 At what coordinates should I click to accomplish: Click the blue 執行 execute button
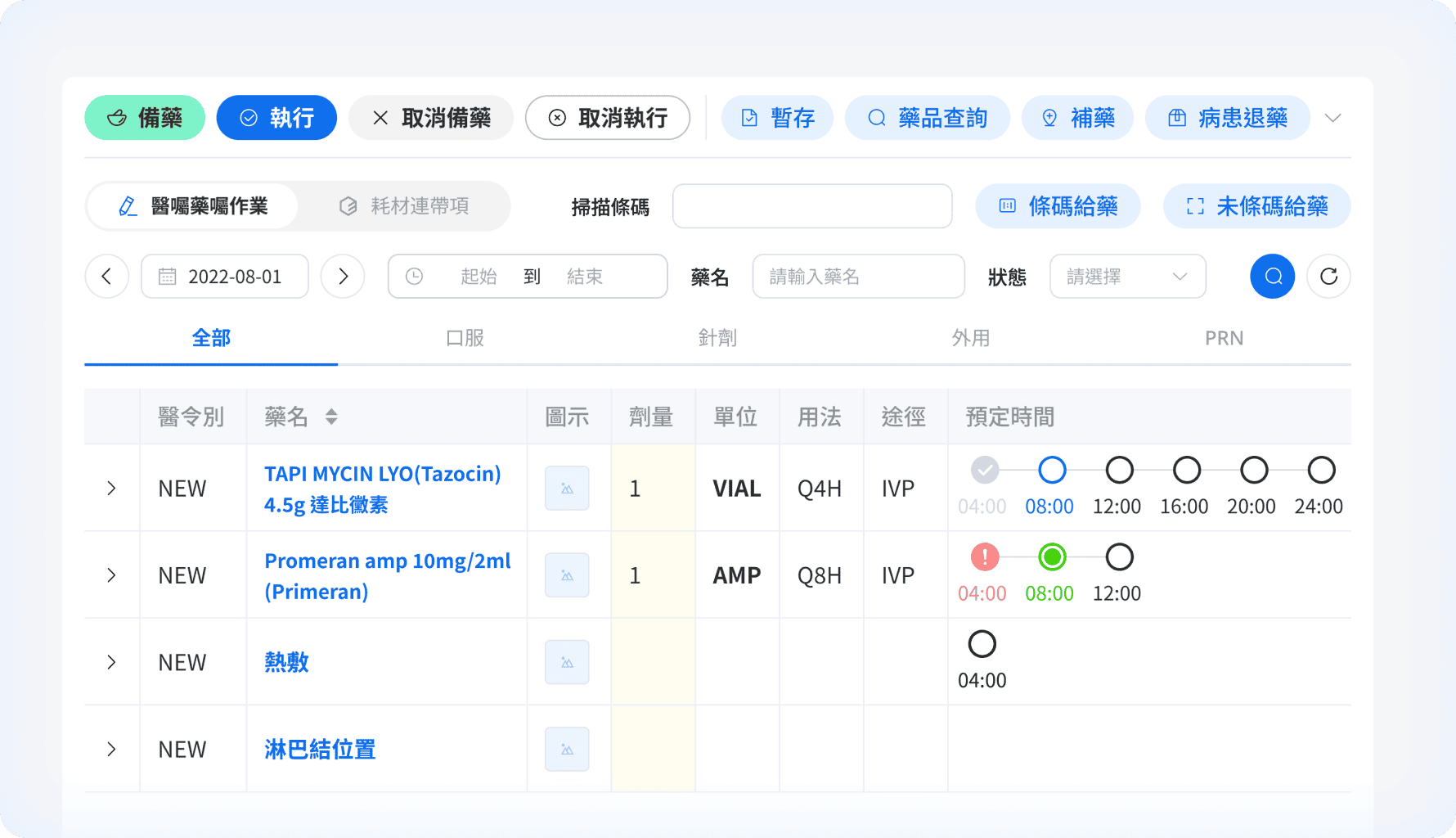[x=276, y=118]
